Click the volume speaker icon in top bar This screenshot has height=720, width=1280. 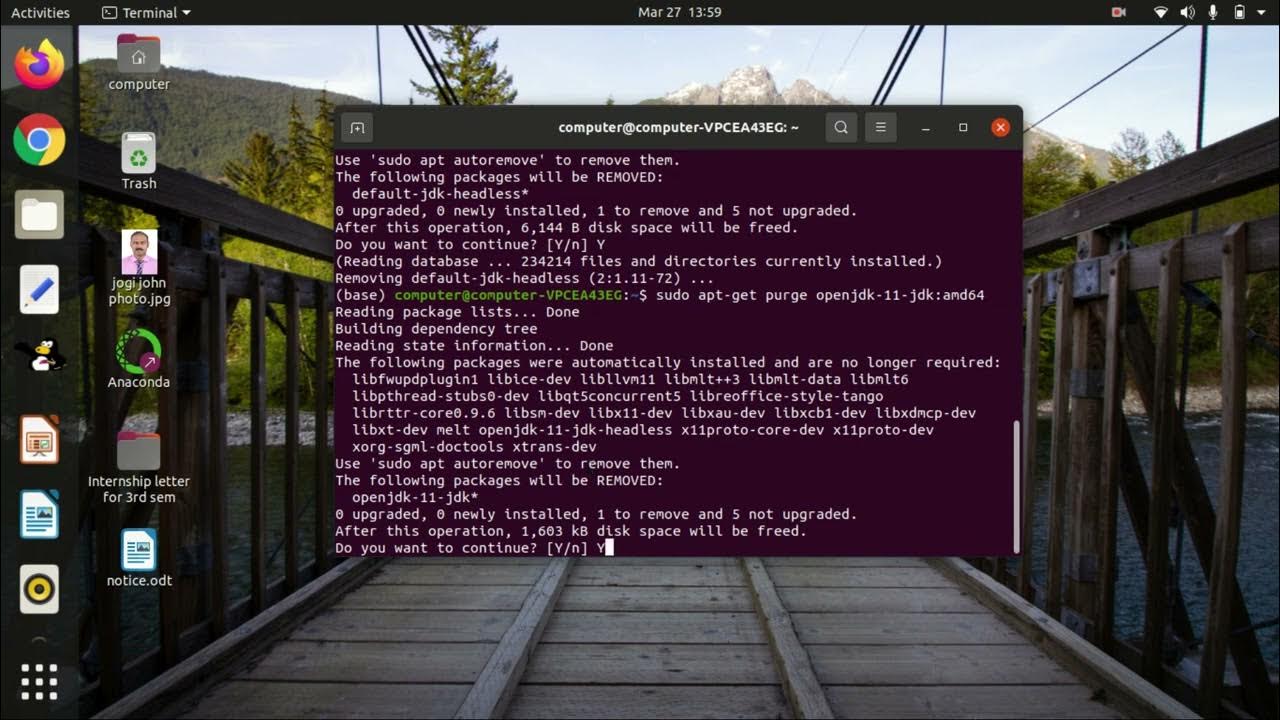point(1187,13)
